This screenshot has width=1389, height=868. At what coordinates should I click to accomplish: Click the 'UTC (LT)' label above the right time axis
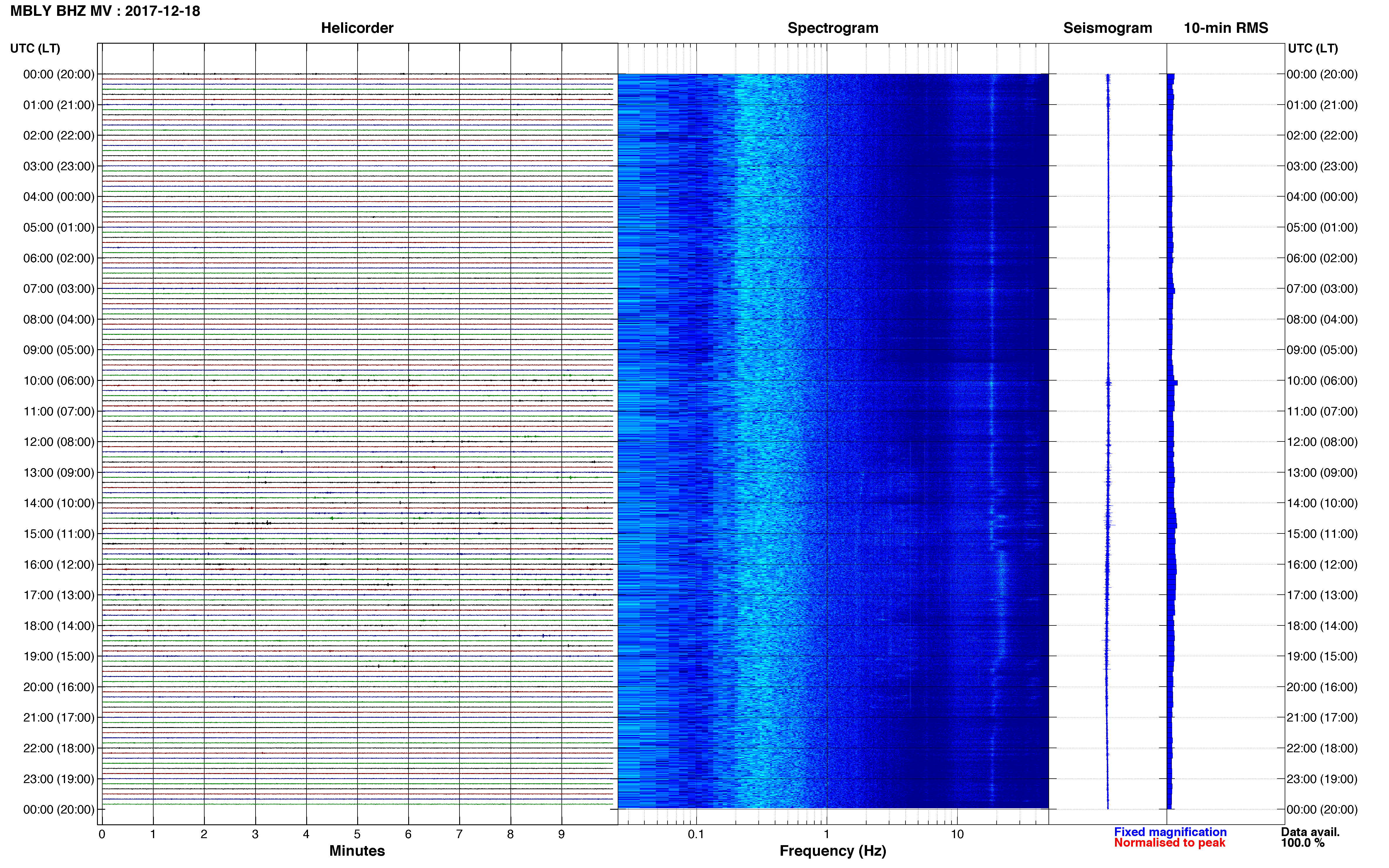1313,48
